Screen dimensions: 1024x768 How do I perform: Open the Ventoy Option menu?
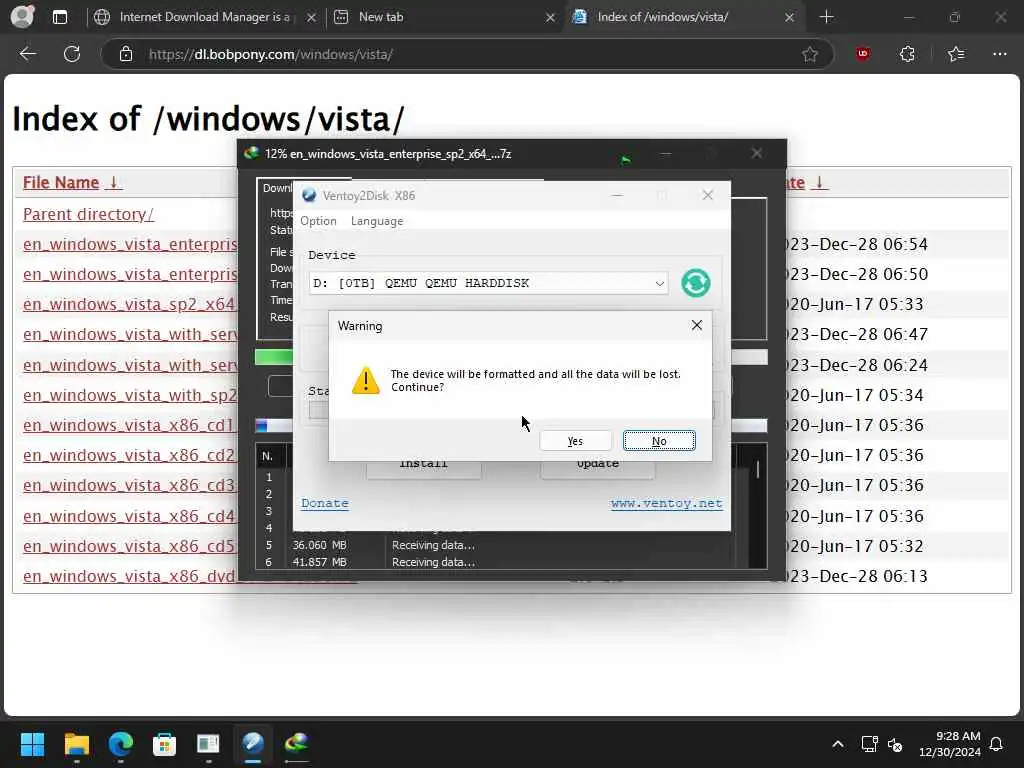(318, 221)
